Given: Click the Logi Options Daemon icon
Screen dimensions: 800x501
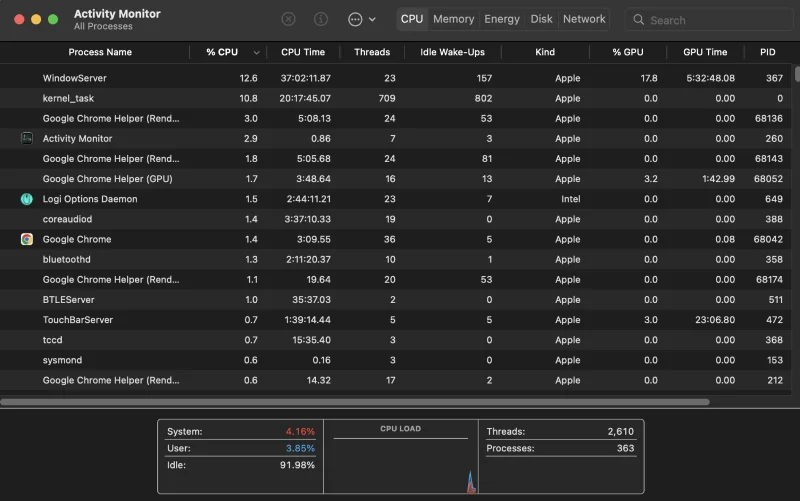Looking at the screenshot, I should tap(27, 199).
